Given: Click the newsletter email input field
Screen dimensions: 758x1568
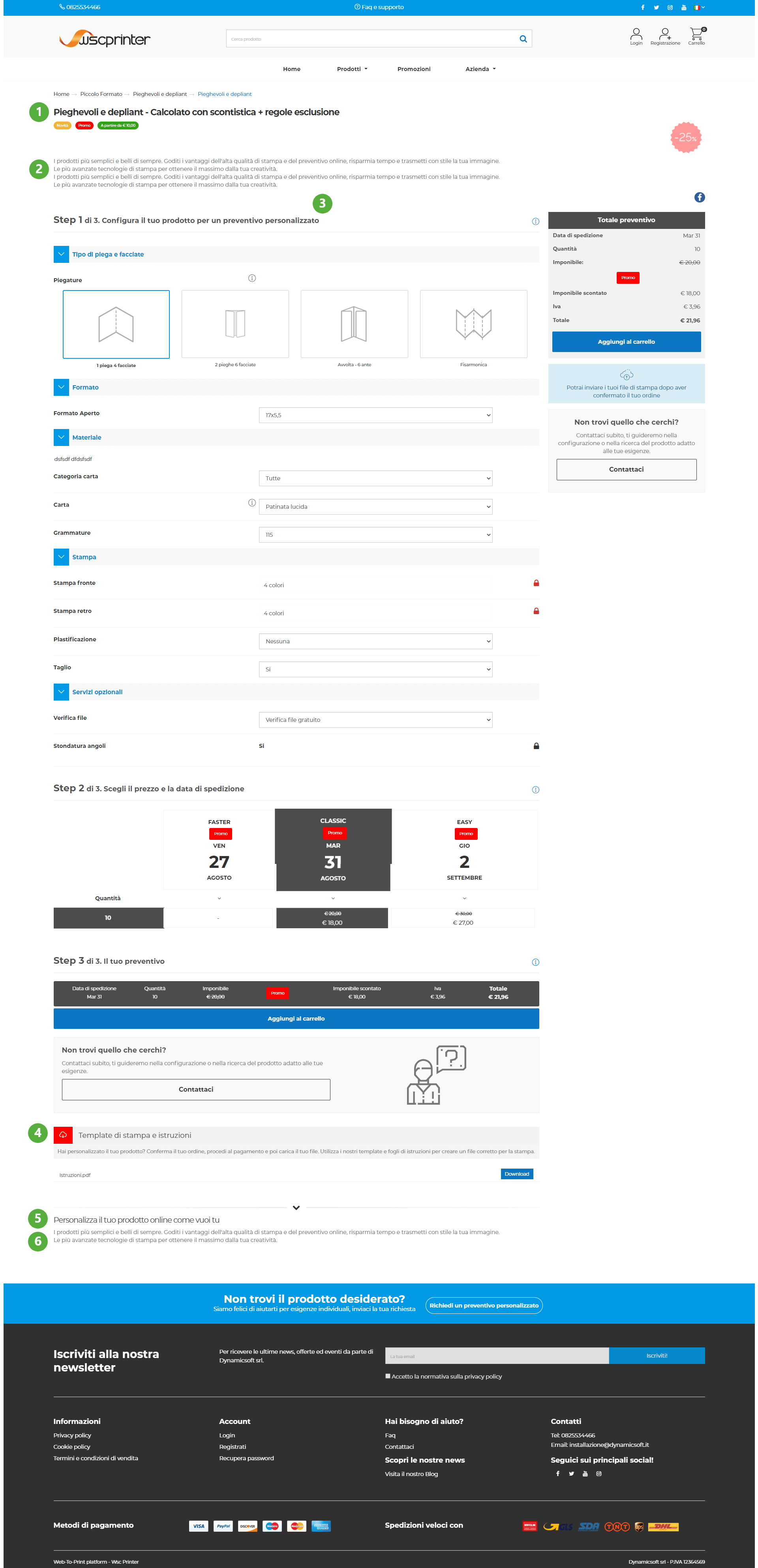Looking at the screenshot, I should tap(496, 1356).
